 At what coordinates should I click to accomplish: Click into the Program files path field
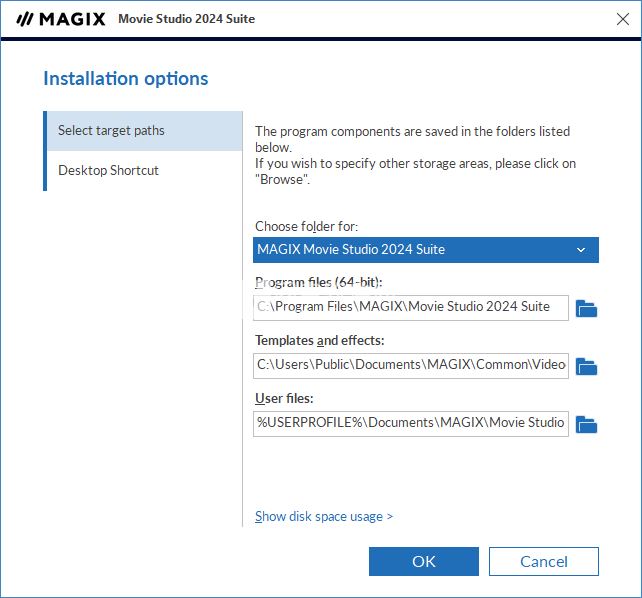(410, 307)
